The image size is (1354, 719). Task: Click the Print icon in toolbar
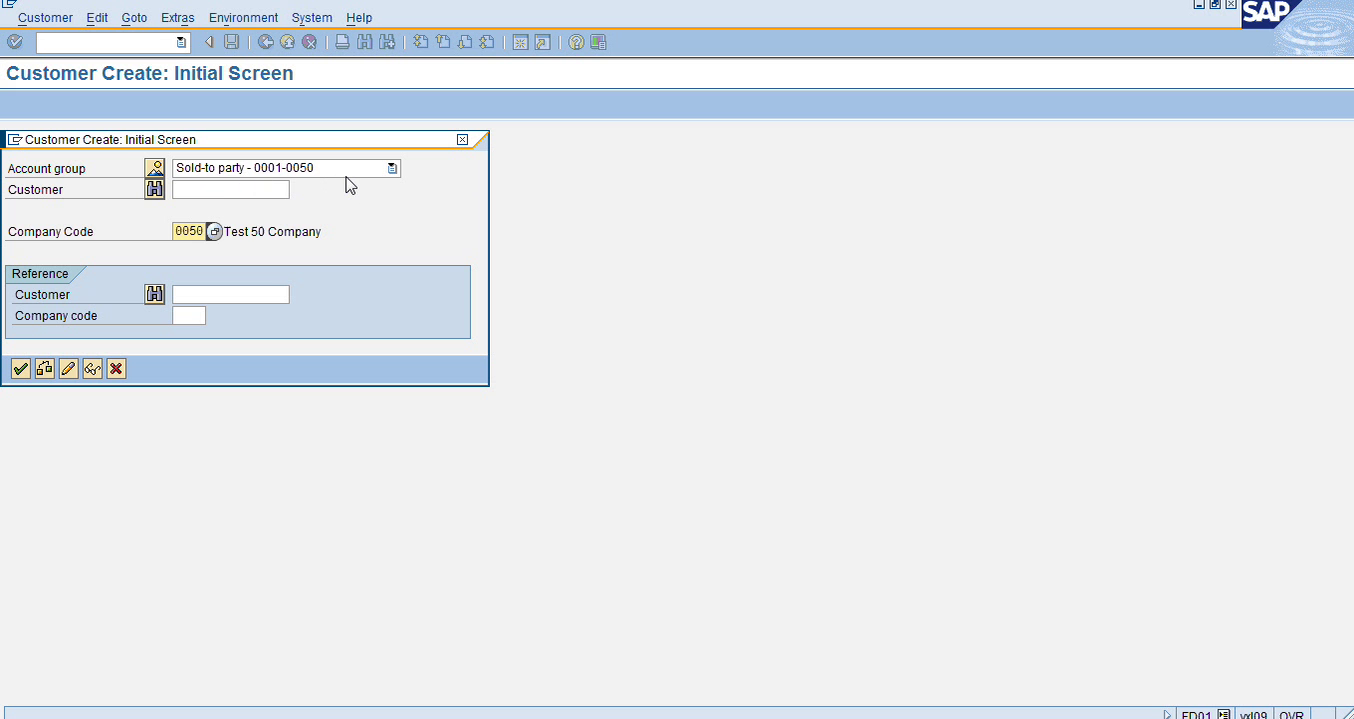[342, 42]
